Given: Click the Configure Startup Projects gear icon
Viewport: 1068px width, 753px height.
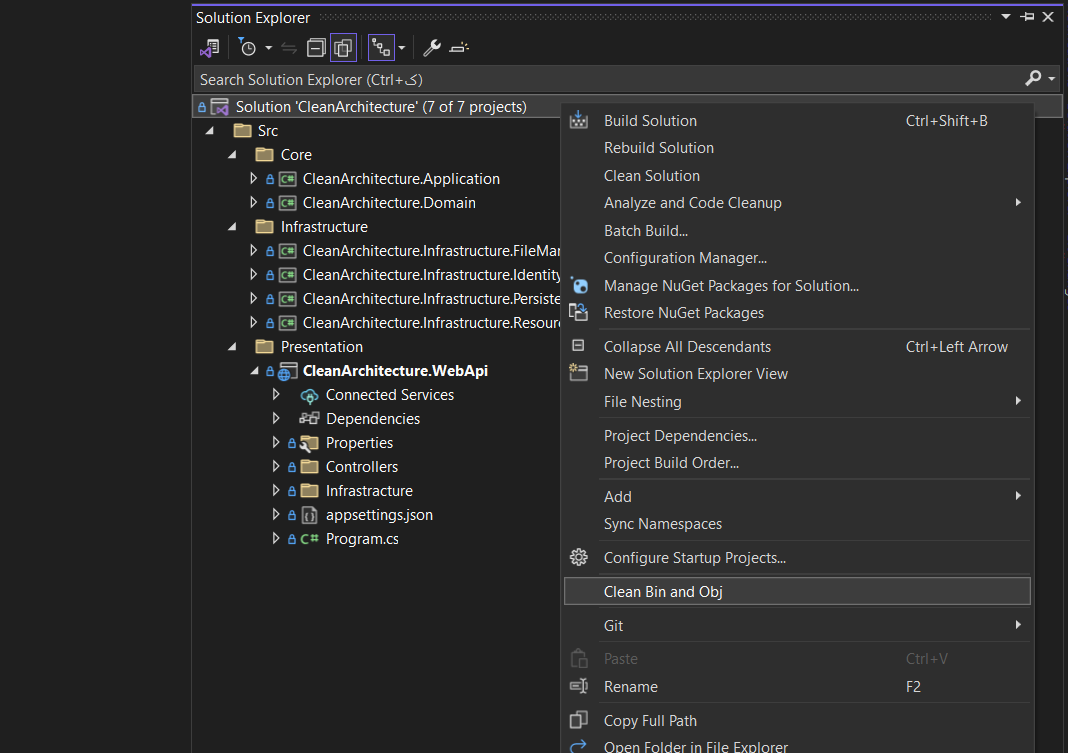Looking at the screenshot, I should (578, 557).
